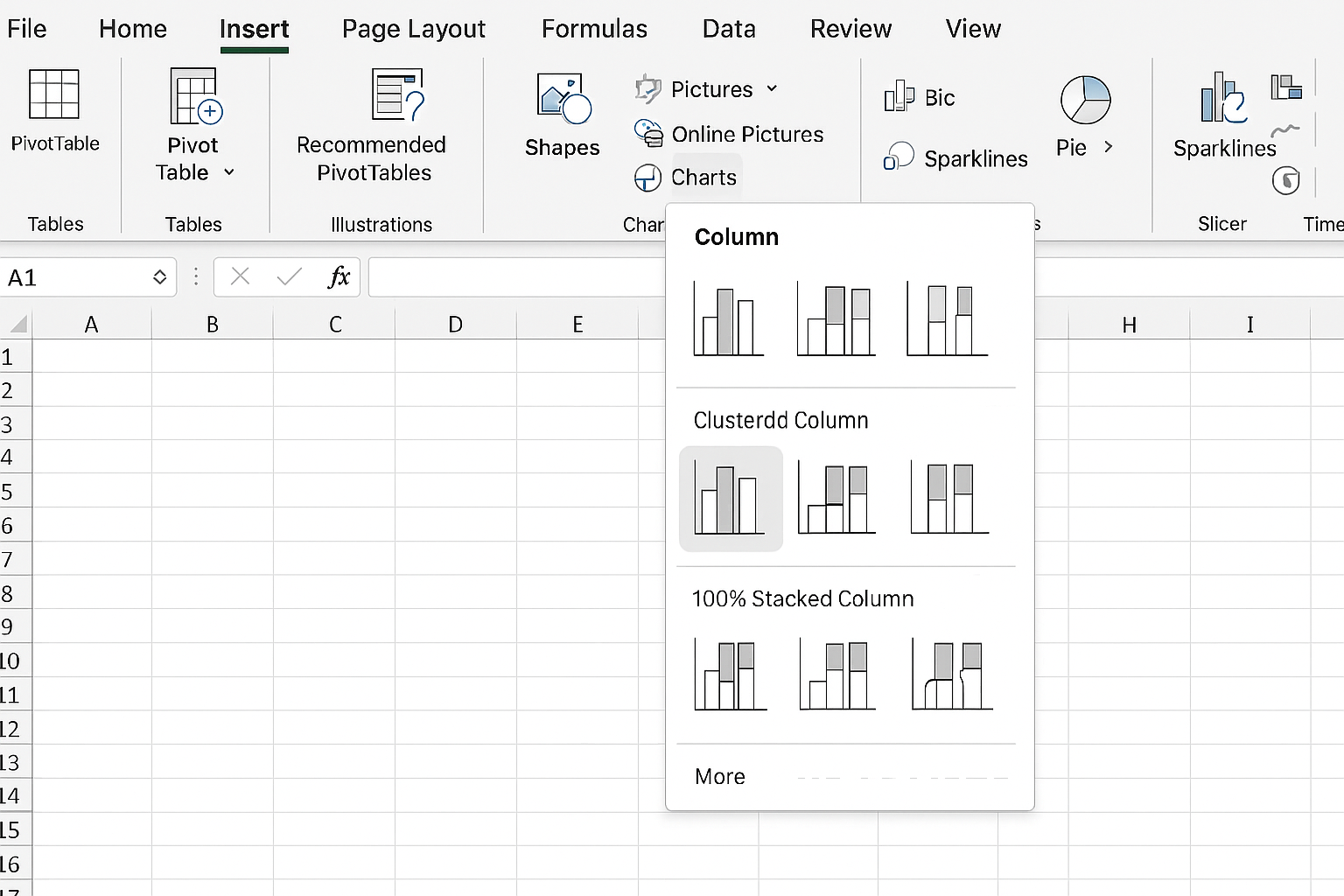Select column C header
This screenshot has height=896, width=1344.
click(335, 325)
